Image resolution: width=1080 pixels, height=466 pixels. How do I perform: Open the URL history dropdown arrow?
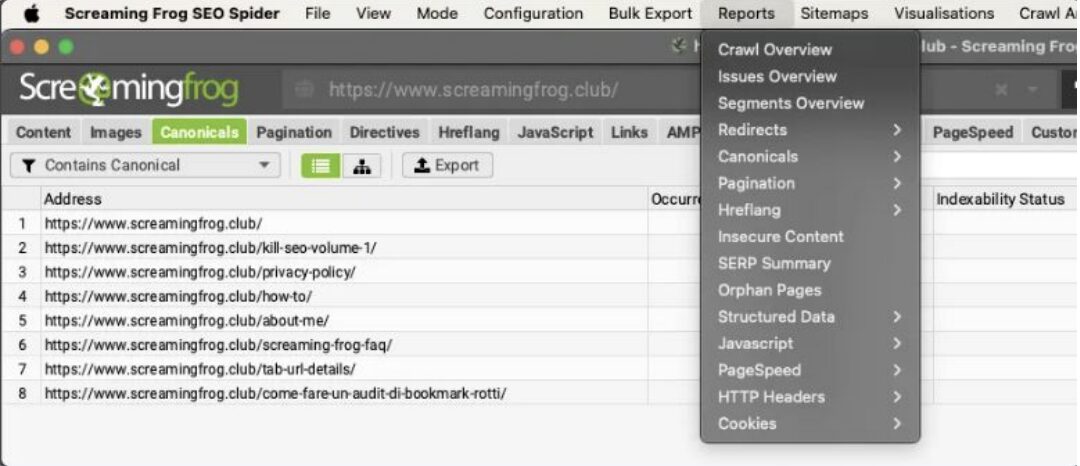[x=1032, y=89]
